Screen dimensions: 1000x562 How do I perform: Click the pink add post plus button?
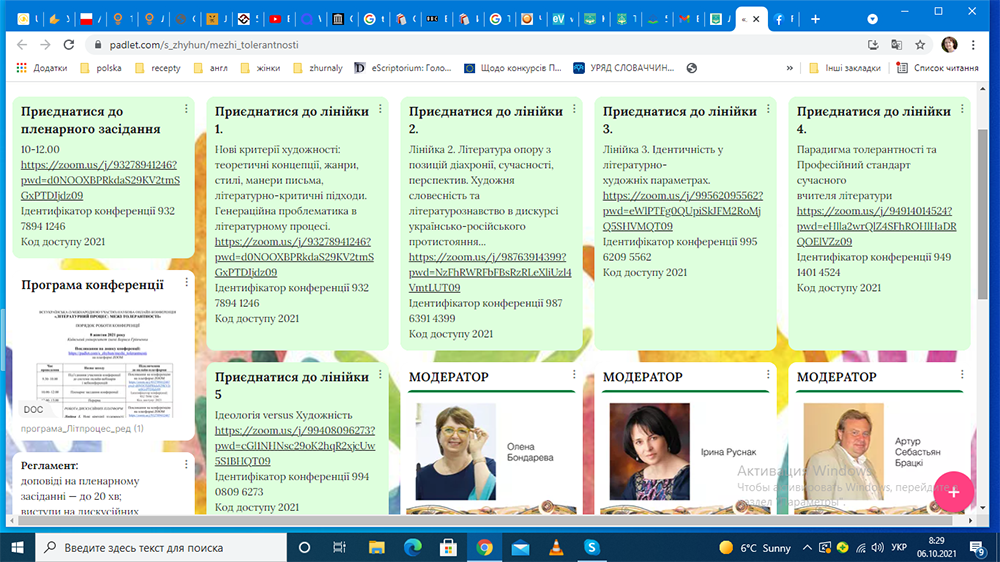coord(953,491)
